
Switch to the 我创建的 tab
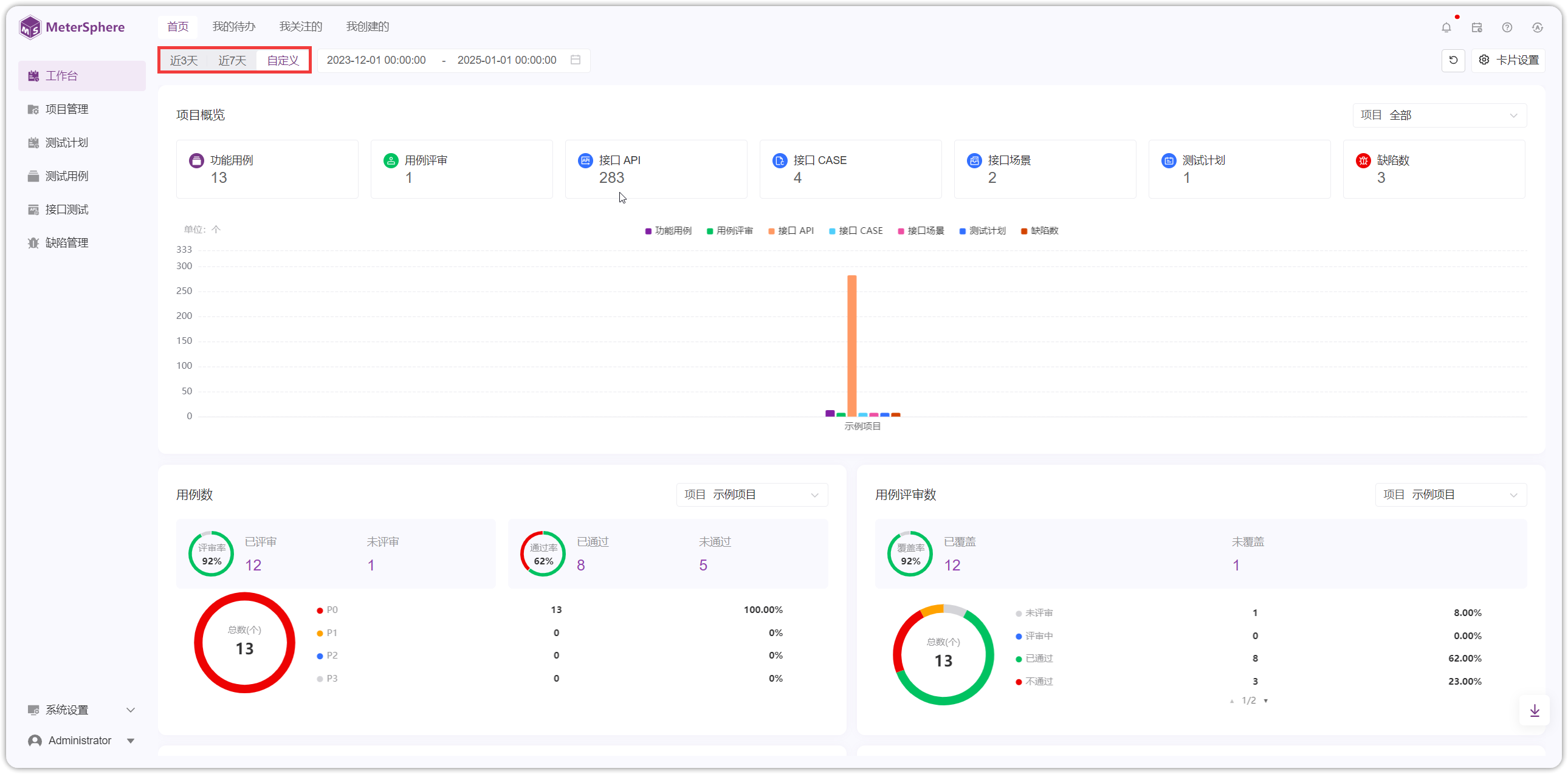[367, 27]
